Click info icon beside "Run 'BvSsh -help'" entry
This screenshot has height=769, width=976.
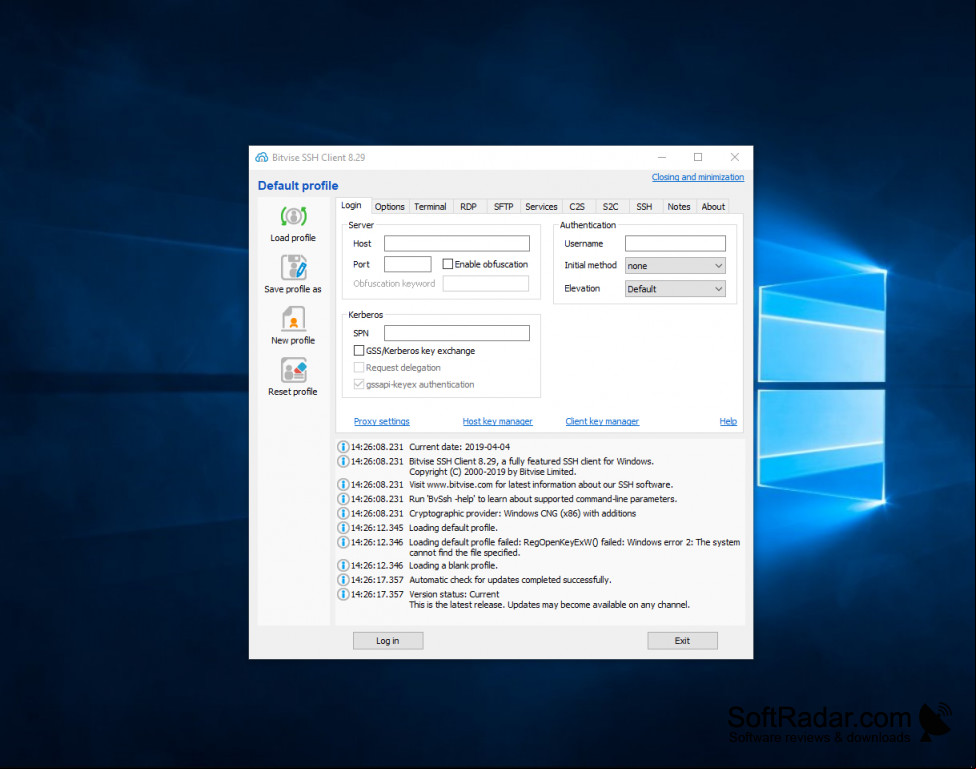click(343, 499)
